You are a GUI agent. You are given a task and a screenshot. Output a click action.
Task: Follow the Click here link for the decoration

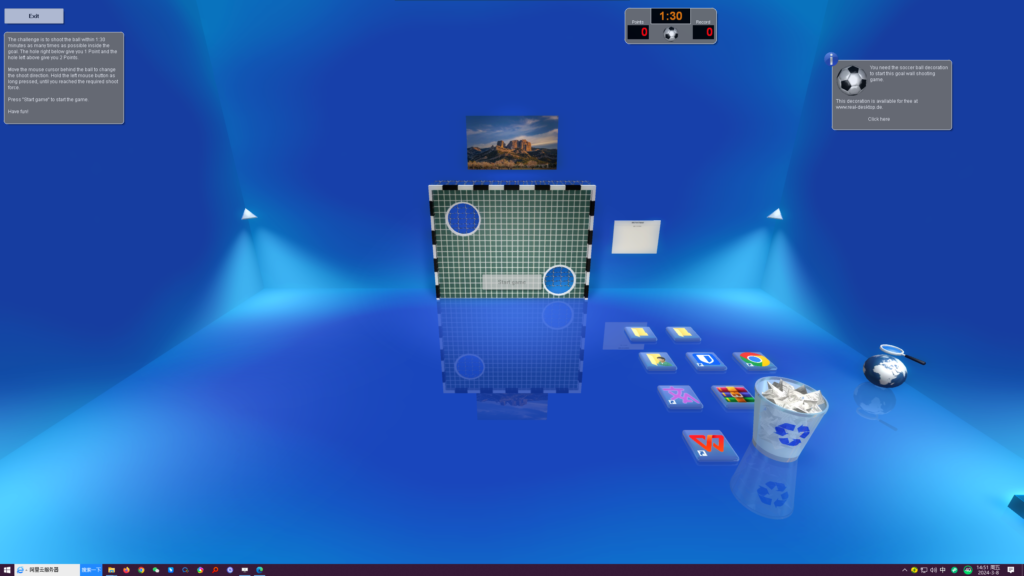pyautogui.click(x=879, y=119)
